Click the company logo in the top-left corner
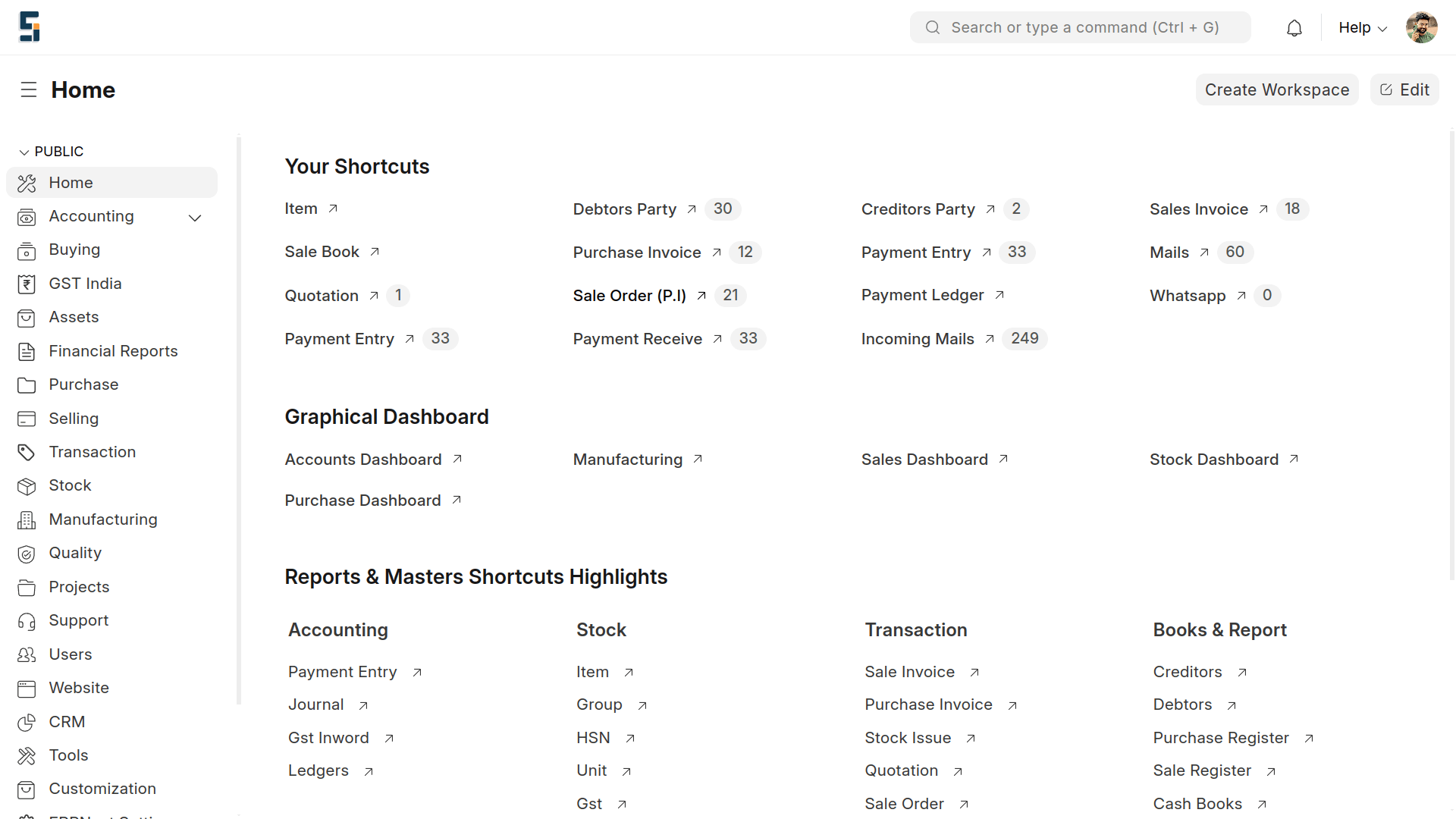Screen dimensions: 1456x819 coord(28,27)
